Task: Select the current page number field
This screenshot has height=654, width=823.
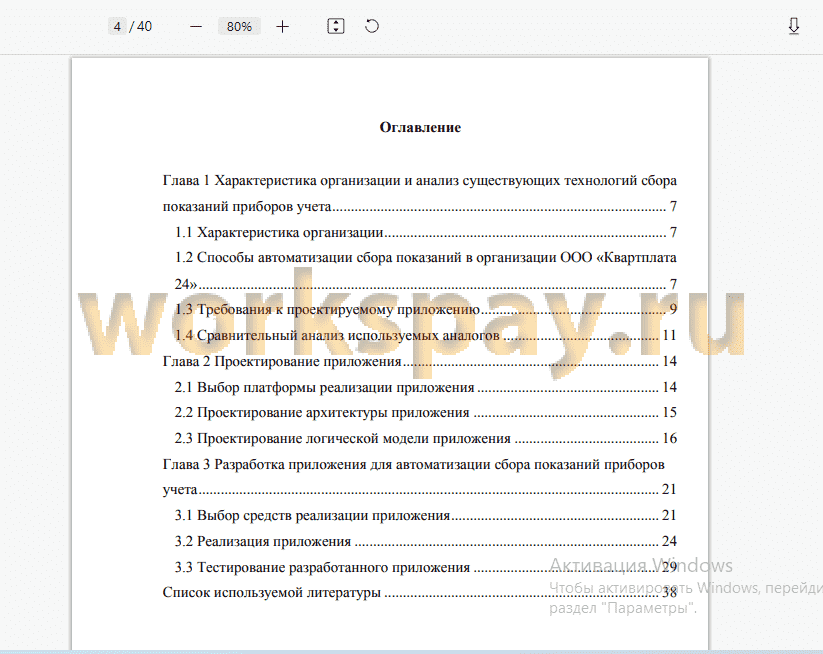Action: [x=117, y=26]
